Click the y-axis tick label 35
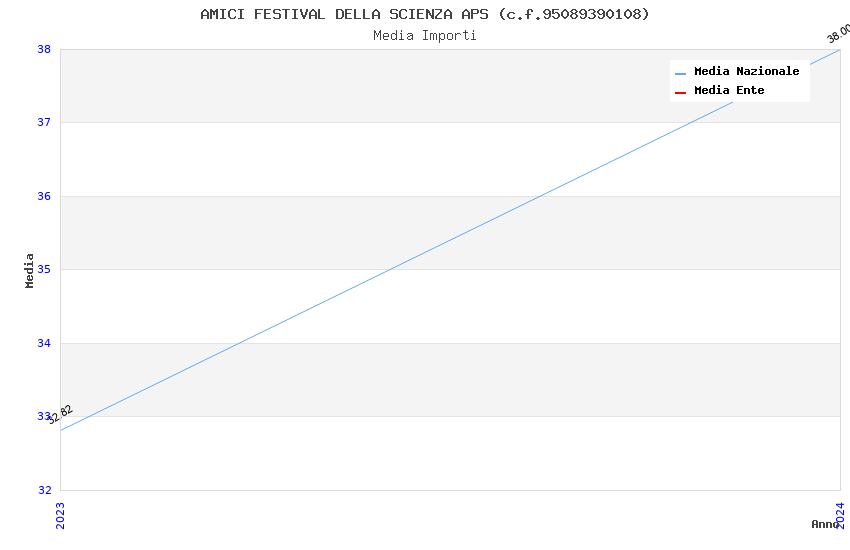Image resolution: width=850 pixels, height=550 pixels. click(x=44, y=269)
